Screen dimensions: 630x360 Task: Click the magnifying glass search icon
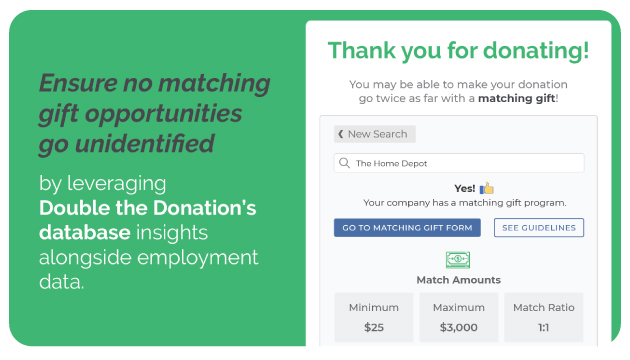(x=344, y=163)
